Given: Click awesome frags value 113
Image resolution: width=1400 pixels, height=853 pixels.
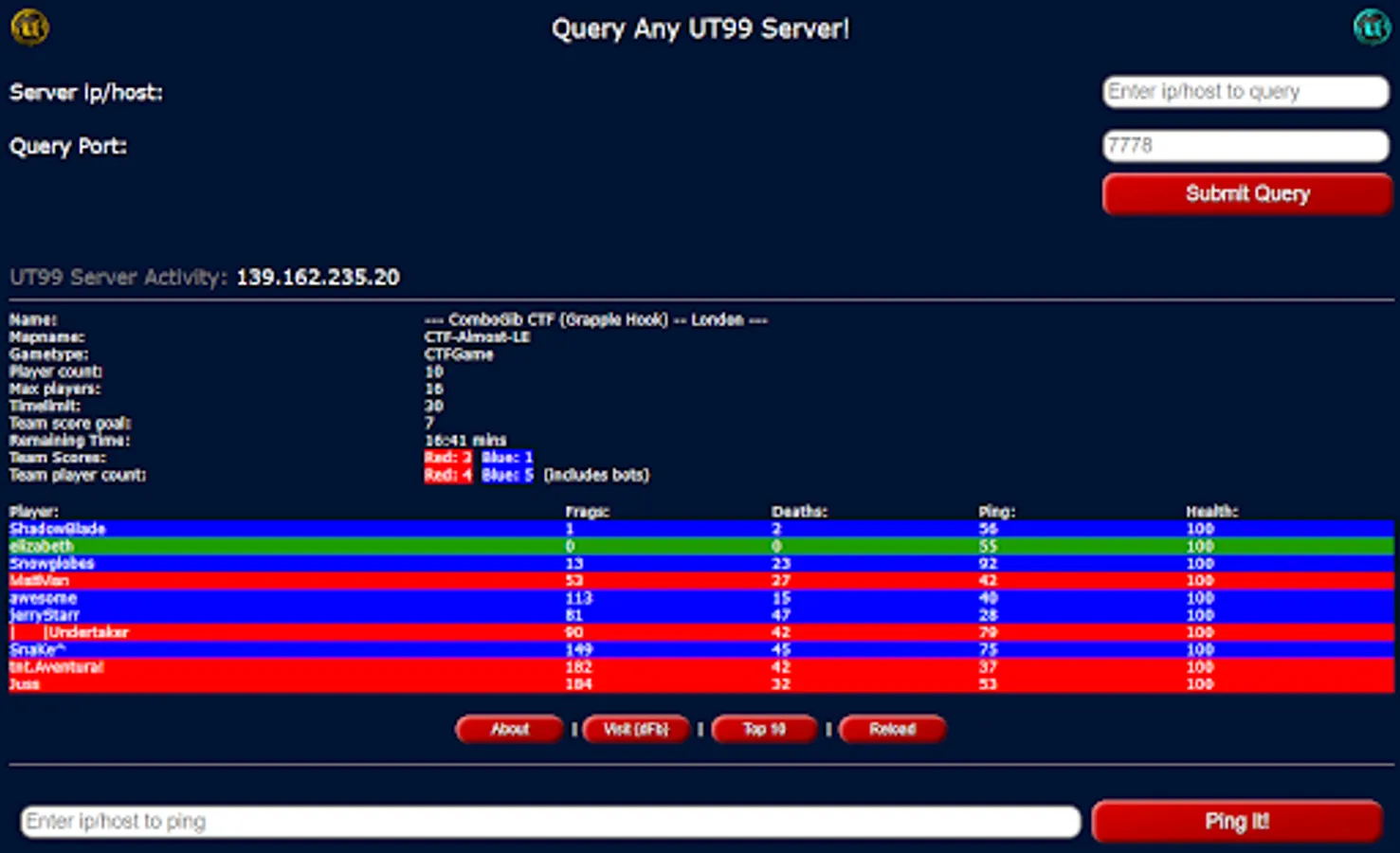Looking at the screenshot, I should click(x=578, y=598).
